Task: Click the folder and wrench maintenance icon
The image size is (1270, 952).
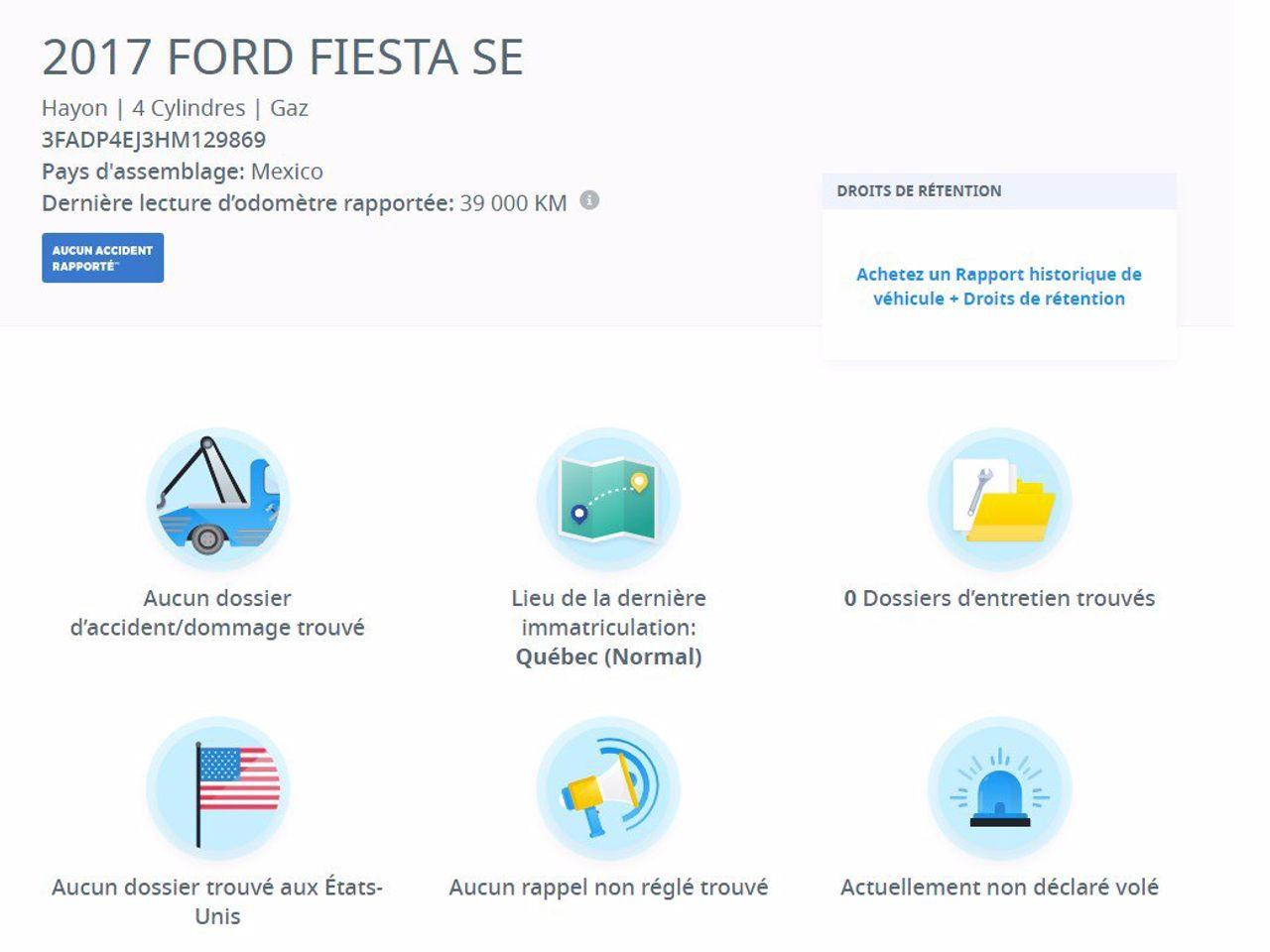Action: click(999, 499)
